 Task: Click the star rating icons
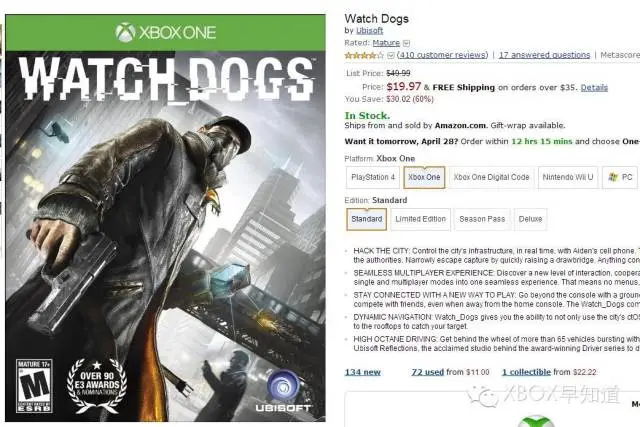tap(364, 55)
